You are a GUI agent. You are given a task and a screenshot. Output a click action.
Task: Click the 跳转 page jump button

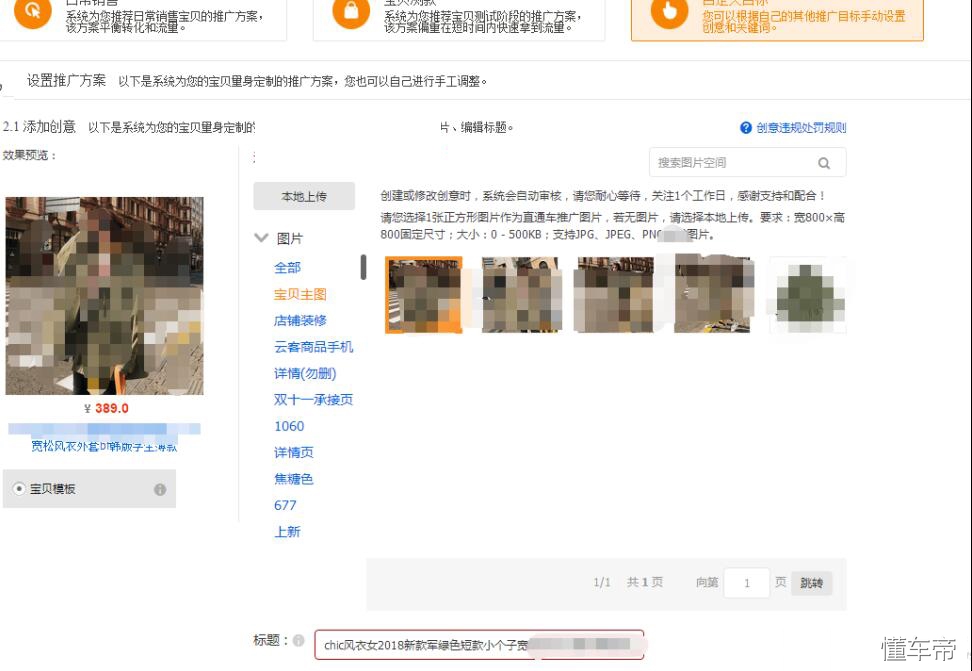(810, 582)
